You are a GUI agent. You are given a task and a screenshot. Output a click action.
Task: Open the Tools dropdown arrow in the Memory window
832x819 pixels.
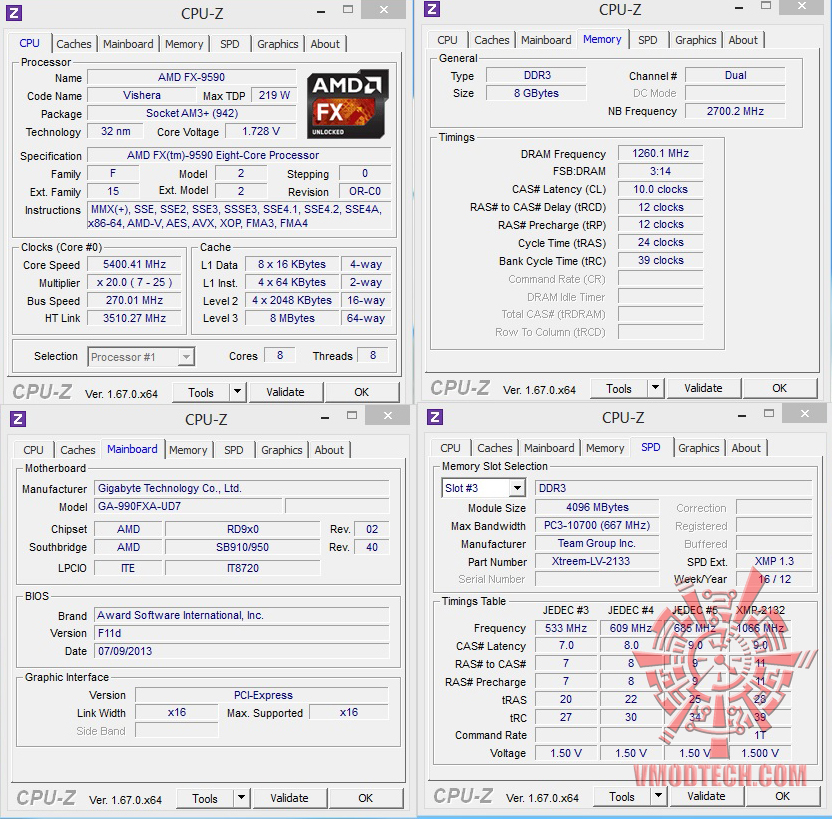point(655,388)
